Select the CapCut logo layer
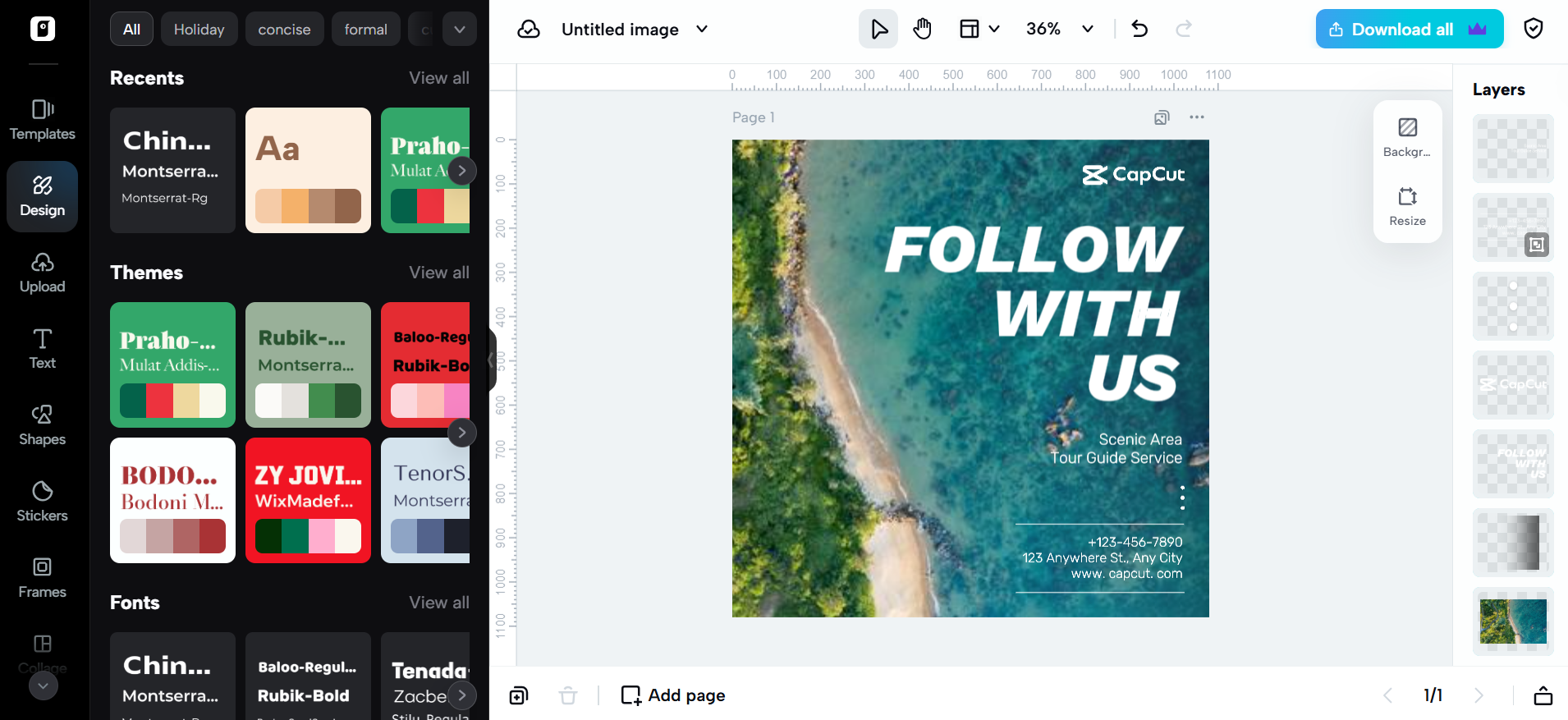This screenshot has width=1568, height=720. click(x=1513, y=385)
